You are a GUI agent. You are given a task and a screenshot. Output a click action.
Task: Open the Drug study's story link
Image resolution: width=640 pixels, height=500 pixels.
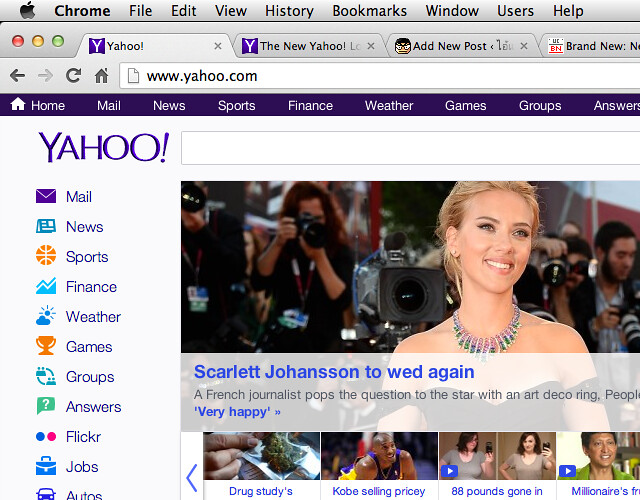click(261, 491)
